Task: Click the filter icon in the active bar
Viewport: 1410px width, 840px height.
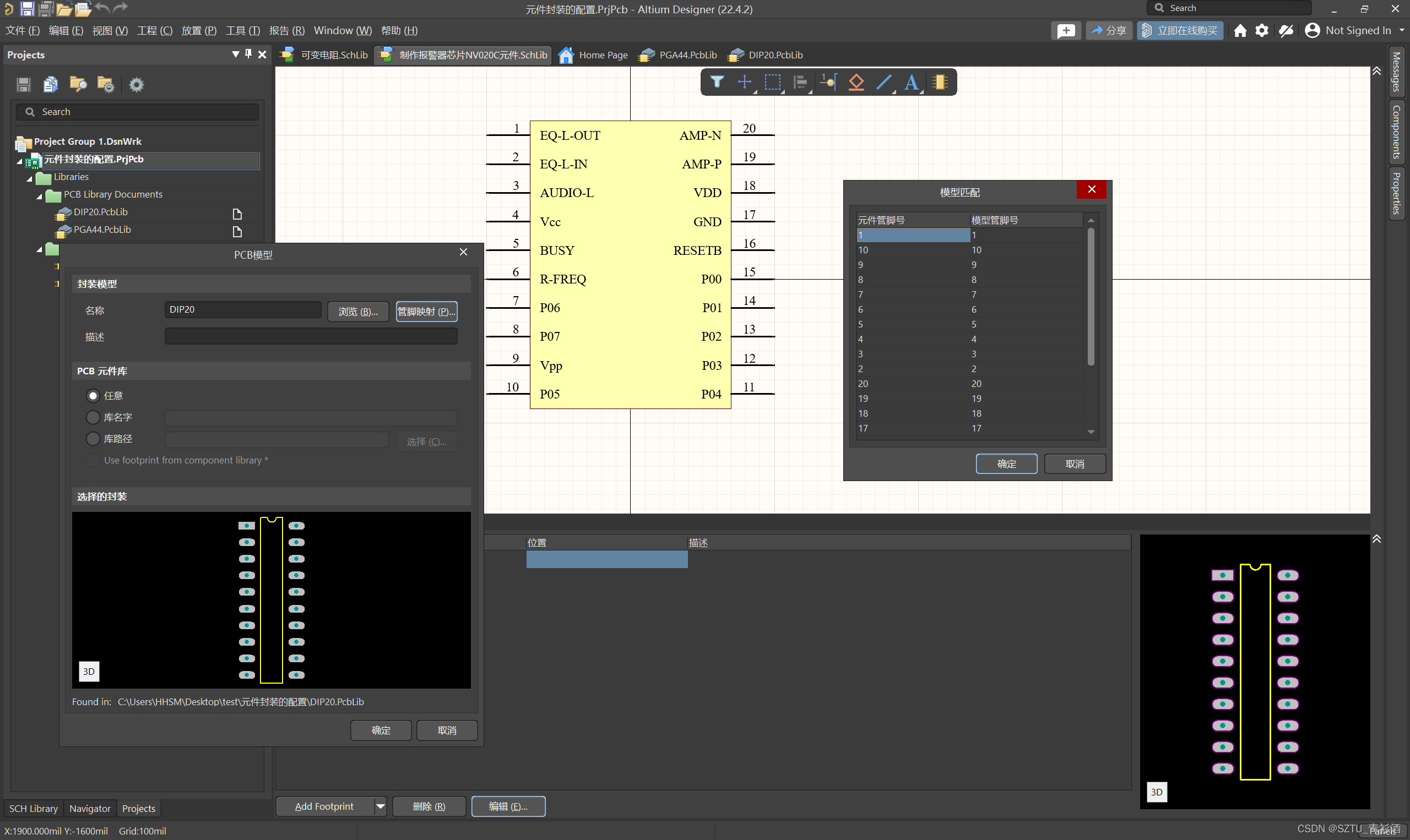Action: pos(717,82)
